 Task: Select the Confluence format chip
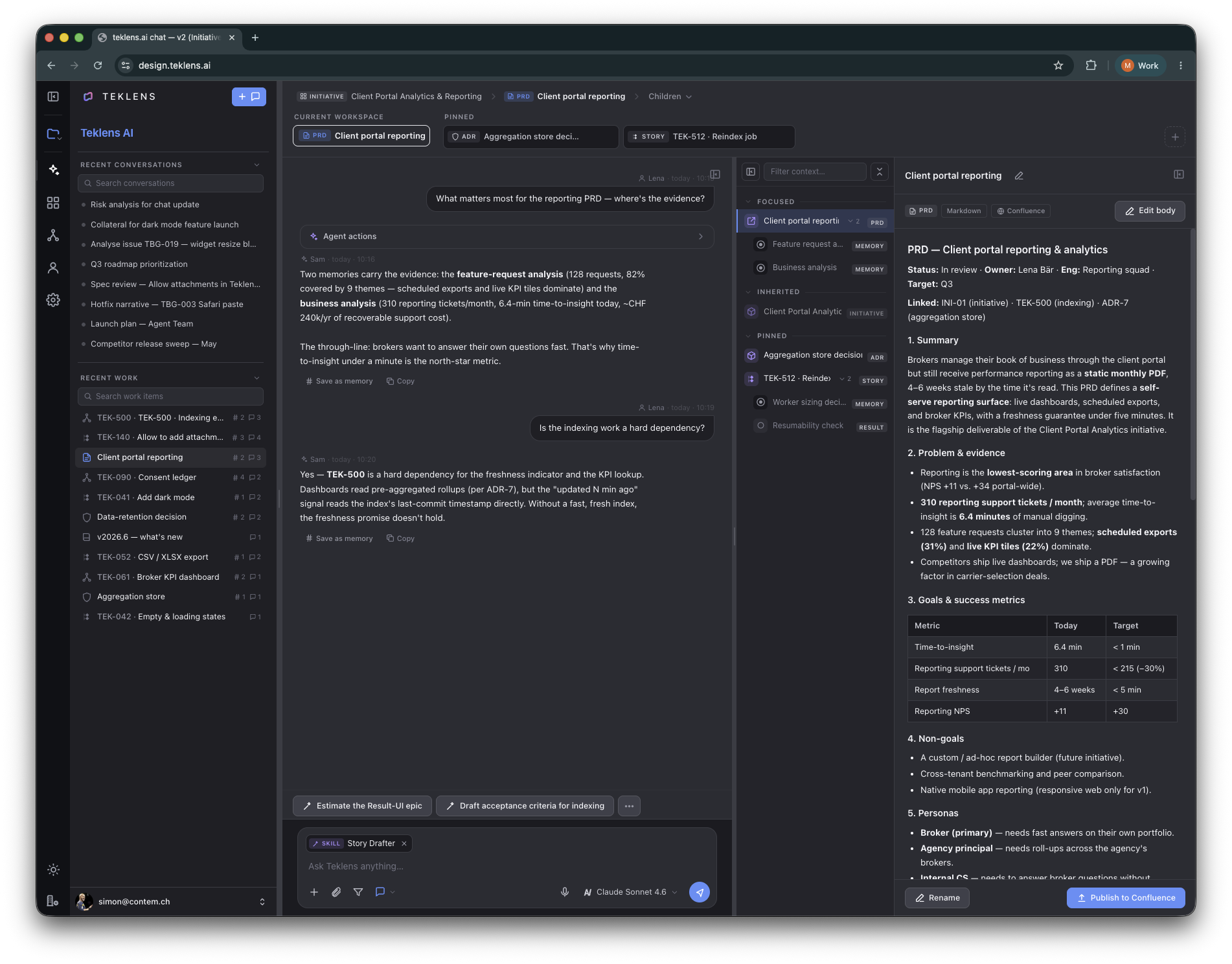click(1021, 211)
